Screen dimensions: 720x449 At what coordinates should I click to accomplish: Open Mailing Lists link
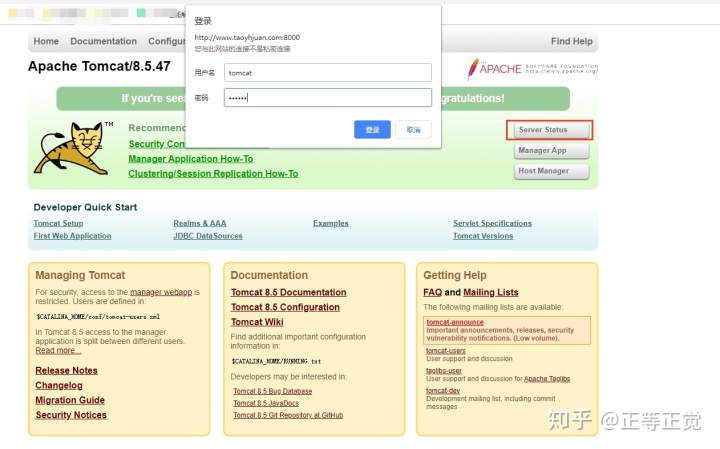coord(491,292)
